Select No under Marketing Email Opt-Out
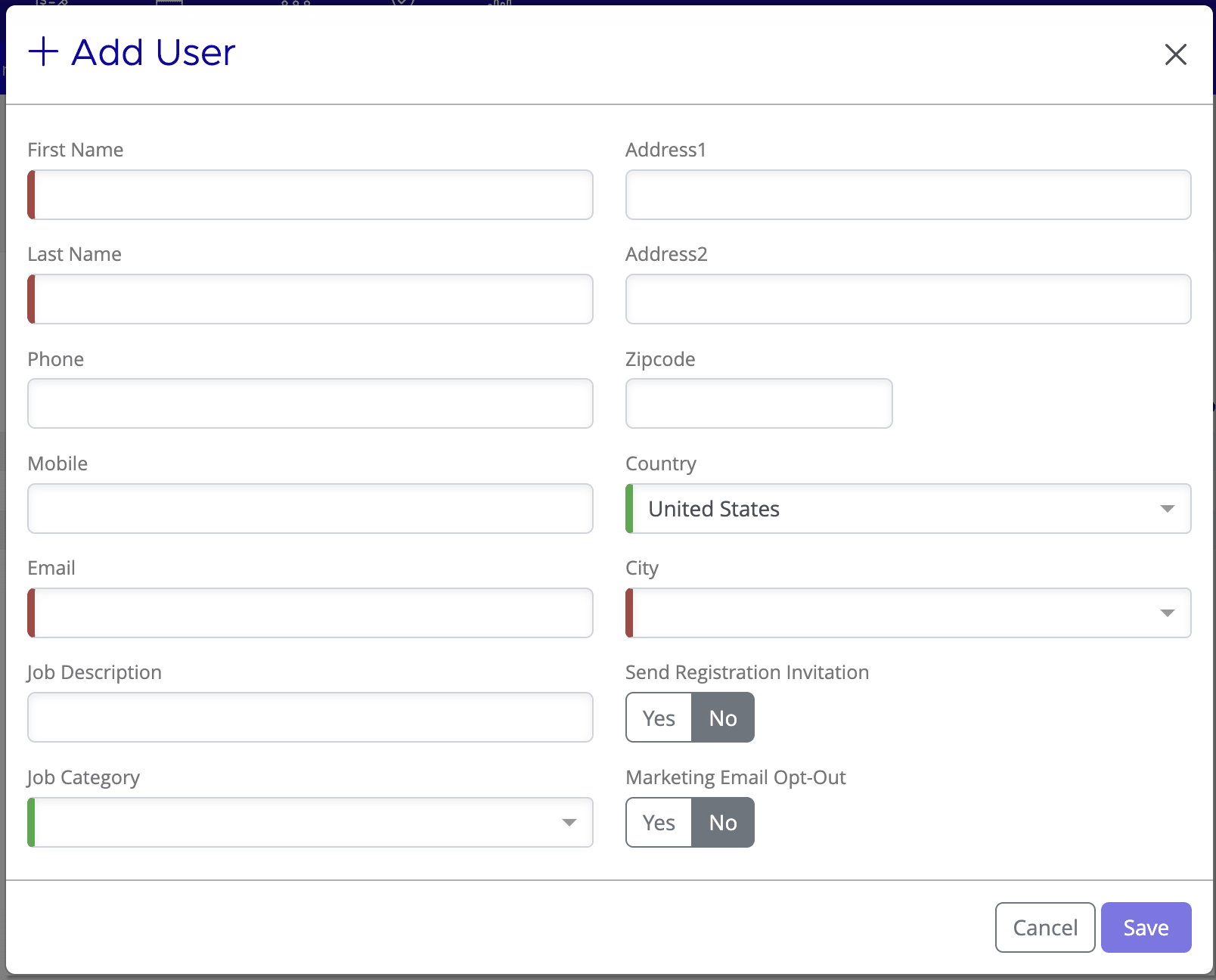Image resolution: width=1216 pixels, height=980 pixels. 721,822
